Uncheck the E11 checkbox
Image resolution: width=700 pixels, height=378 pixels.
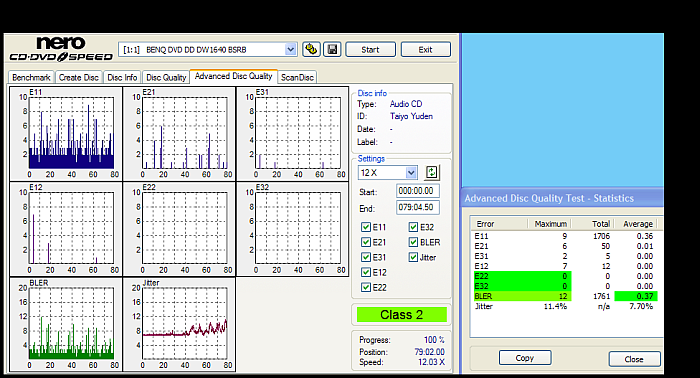366,227
